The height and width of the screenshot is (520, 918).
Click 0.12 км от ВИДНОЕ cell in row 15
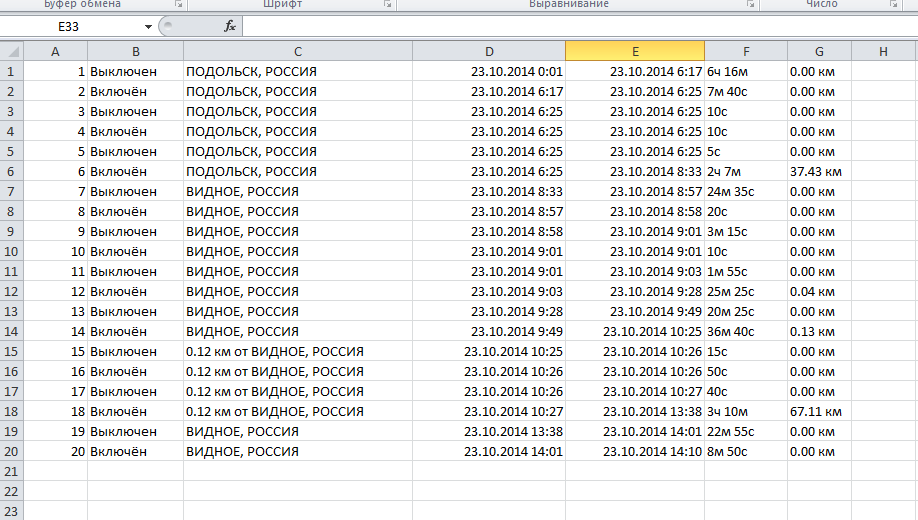tap(298, 351)
